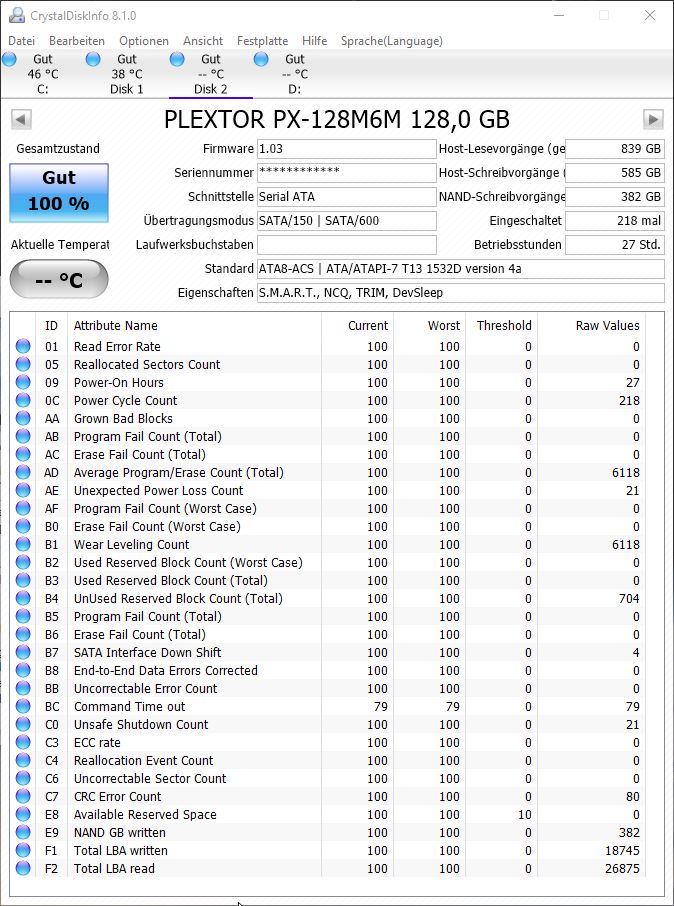Open the Datei menu
The width and height of the screenshot is (674, 906).
pos(21,41)
